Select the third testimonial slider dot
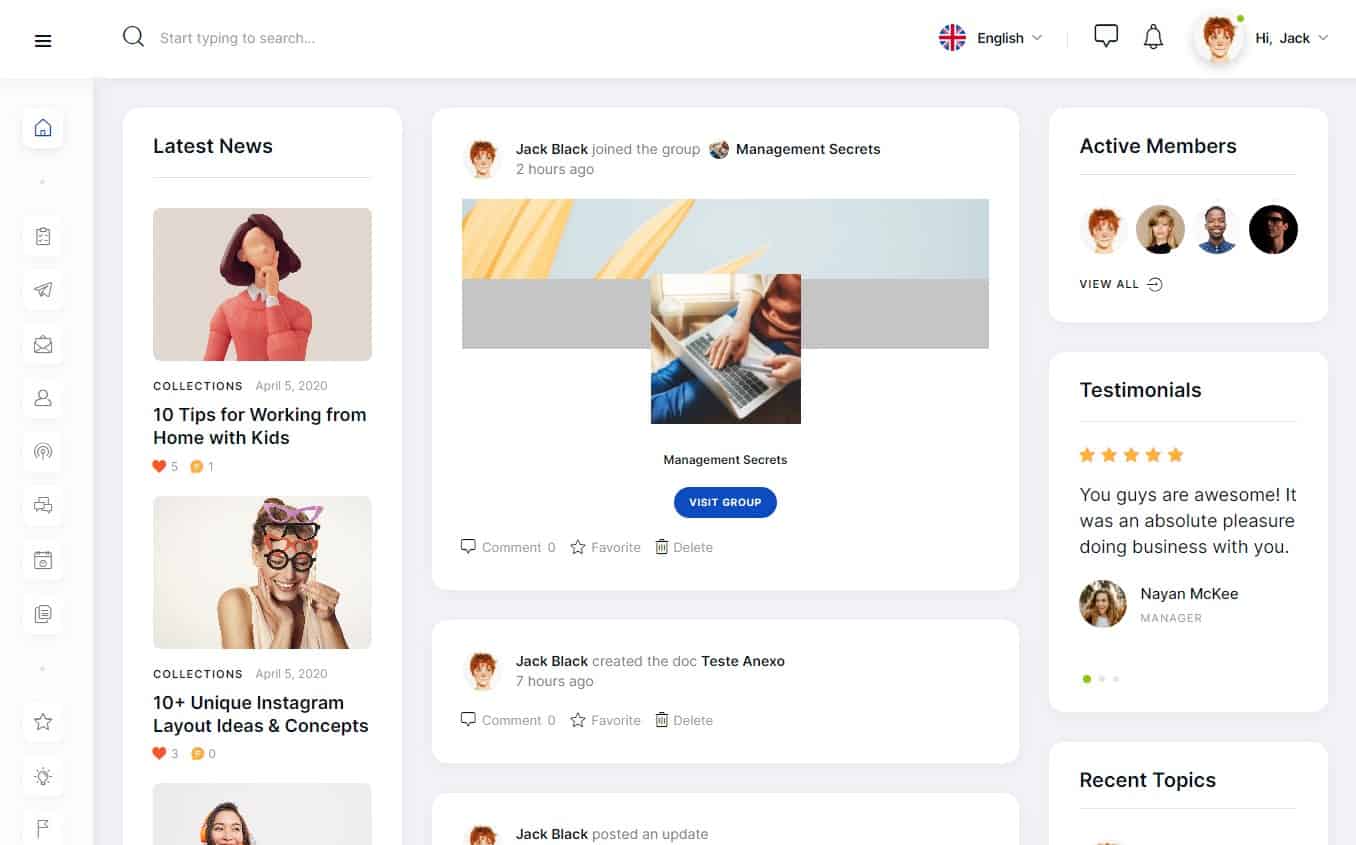The image size is (1356, 845). (x=1116, y=679)
